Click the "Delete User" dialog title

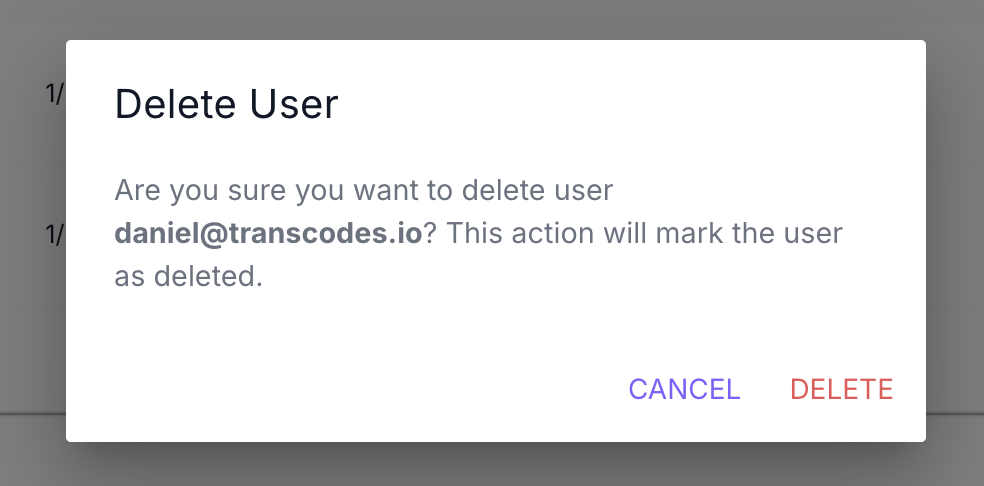coord(227,104)
